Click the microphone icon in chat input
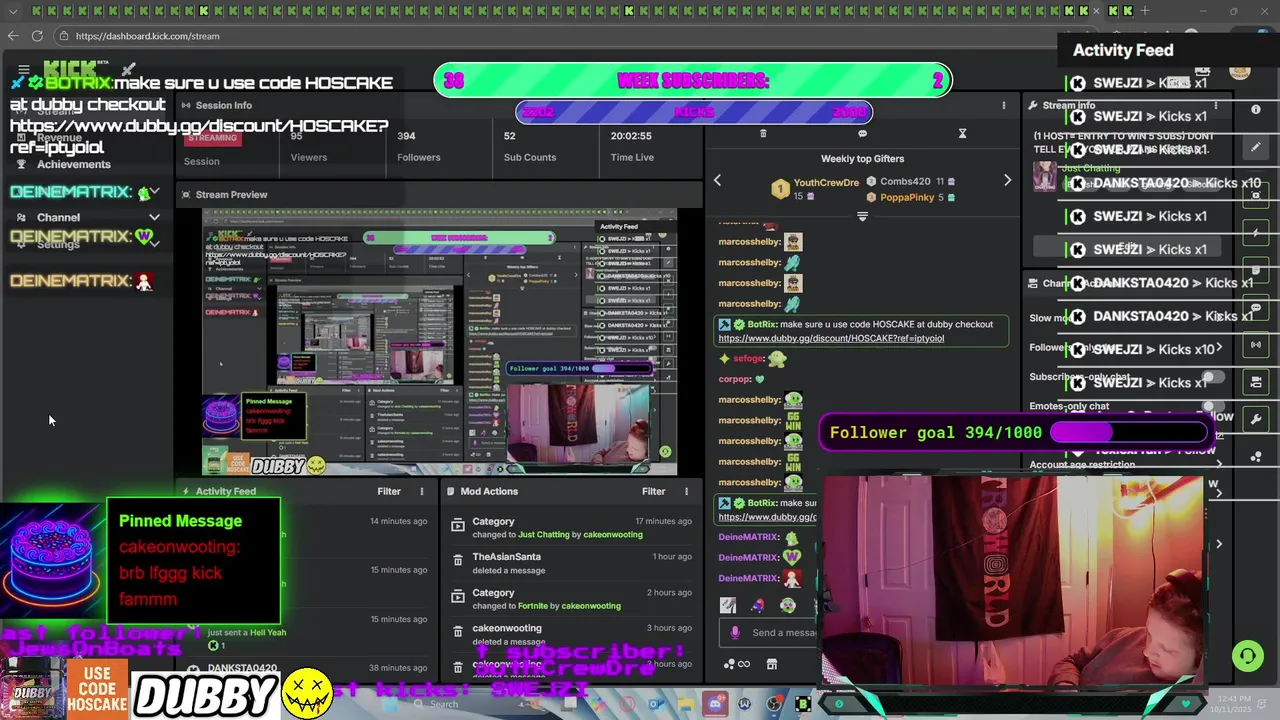The image size is (1280, 720). (735, 632)
